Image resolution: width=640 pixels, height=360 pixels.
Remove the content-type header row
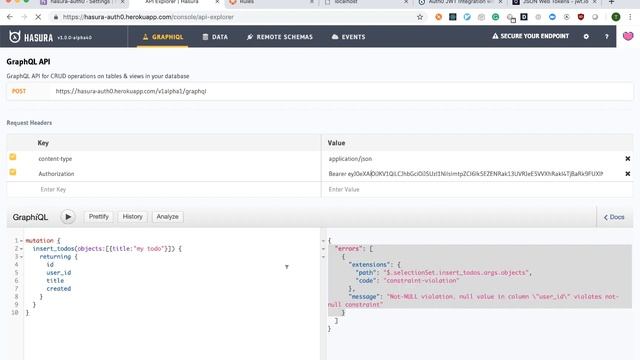coord(628,158)
